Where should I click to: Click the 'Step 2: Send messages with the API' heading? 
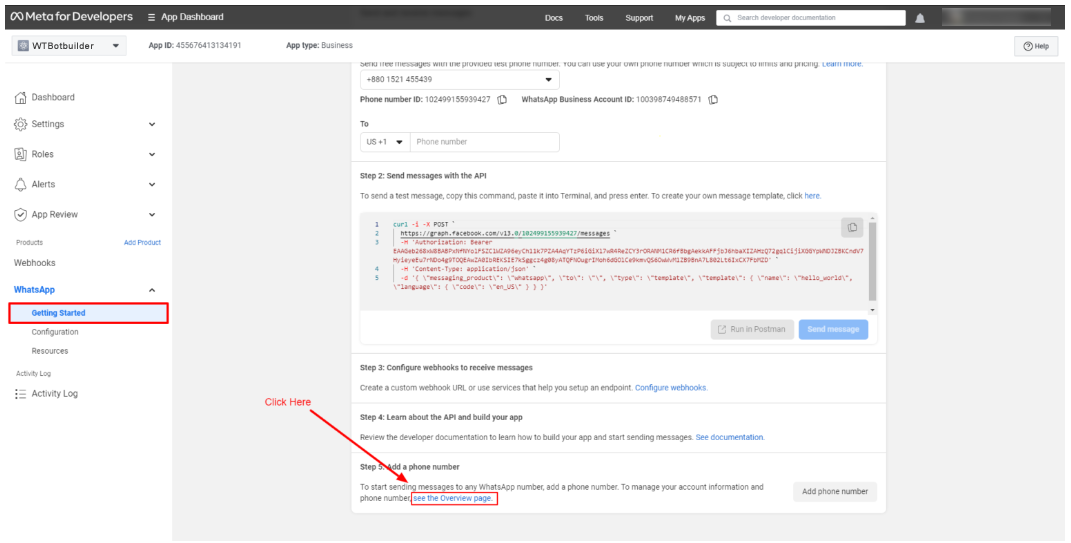[423, 176]
